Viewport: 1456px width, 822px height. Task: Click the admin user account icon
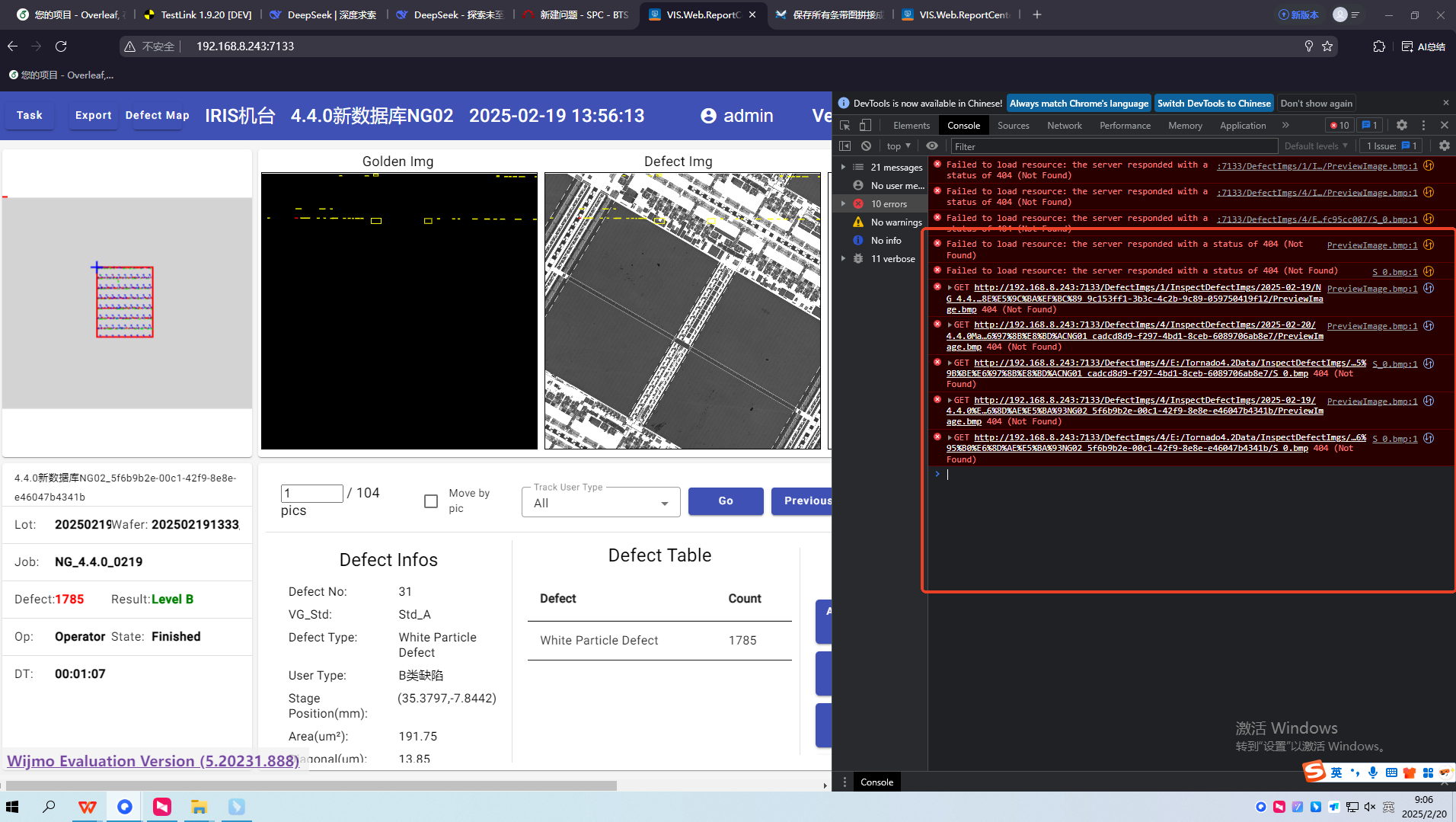(708, 116)
